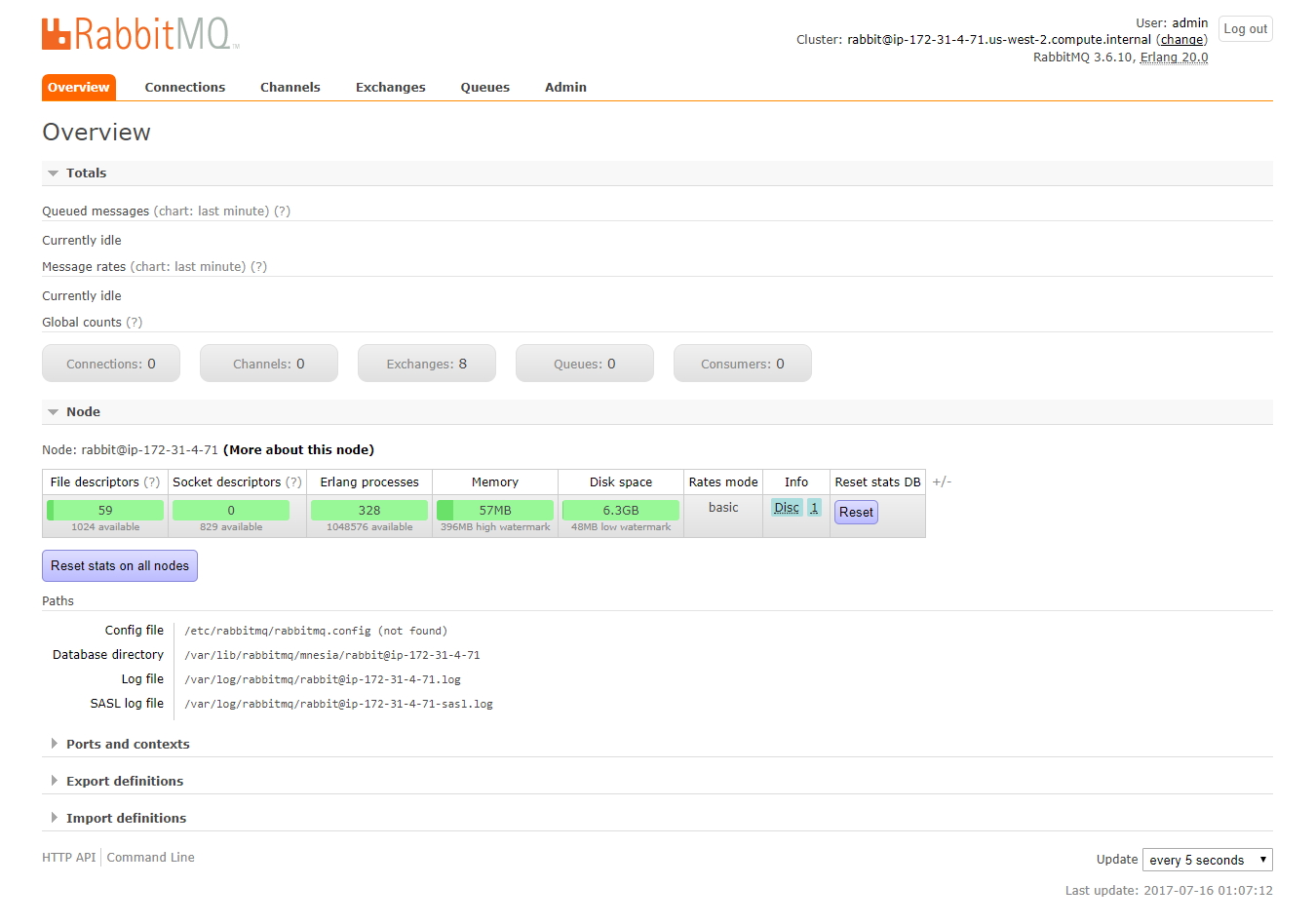Click the Exchanges: 8 counter
Screen dimensions: 1315x924
tap(426, 363)
